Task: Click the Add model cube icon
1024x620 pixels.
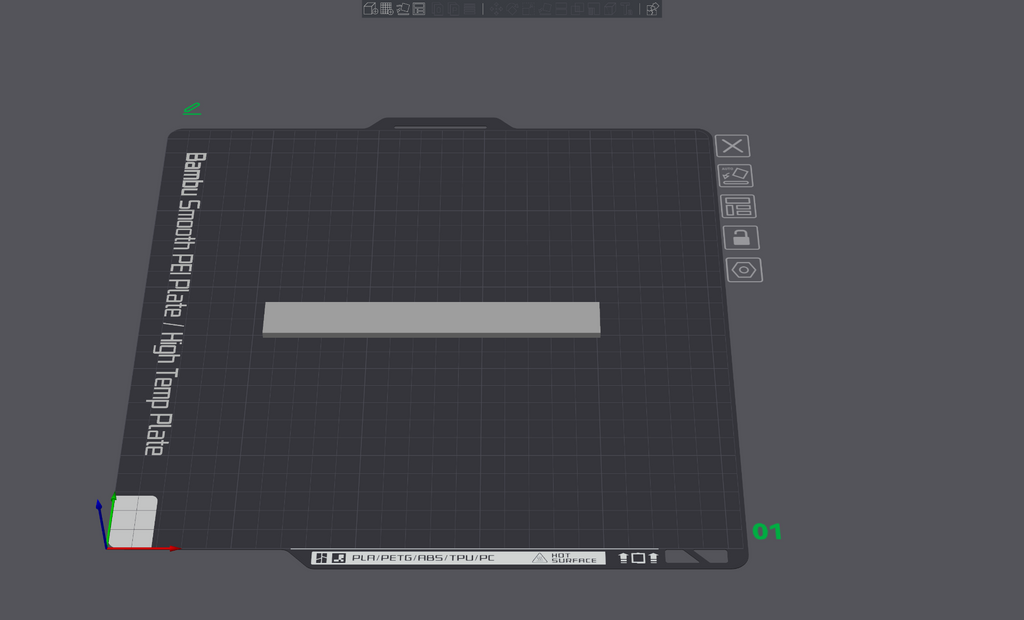Action: [x=370, y=8]
